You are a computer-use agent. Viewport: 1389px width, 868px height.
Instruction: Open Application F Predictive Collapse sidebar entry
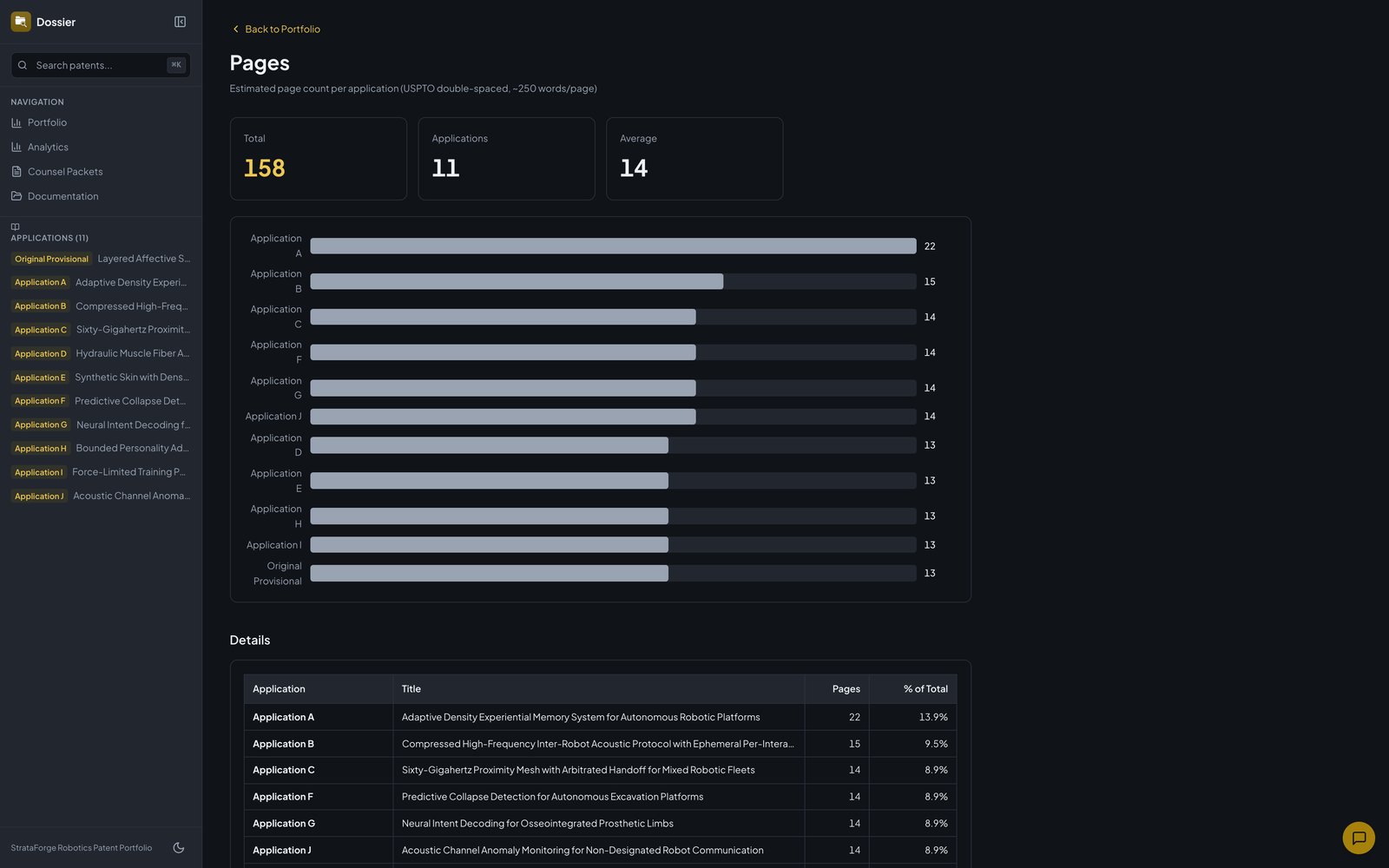[101, 401]
